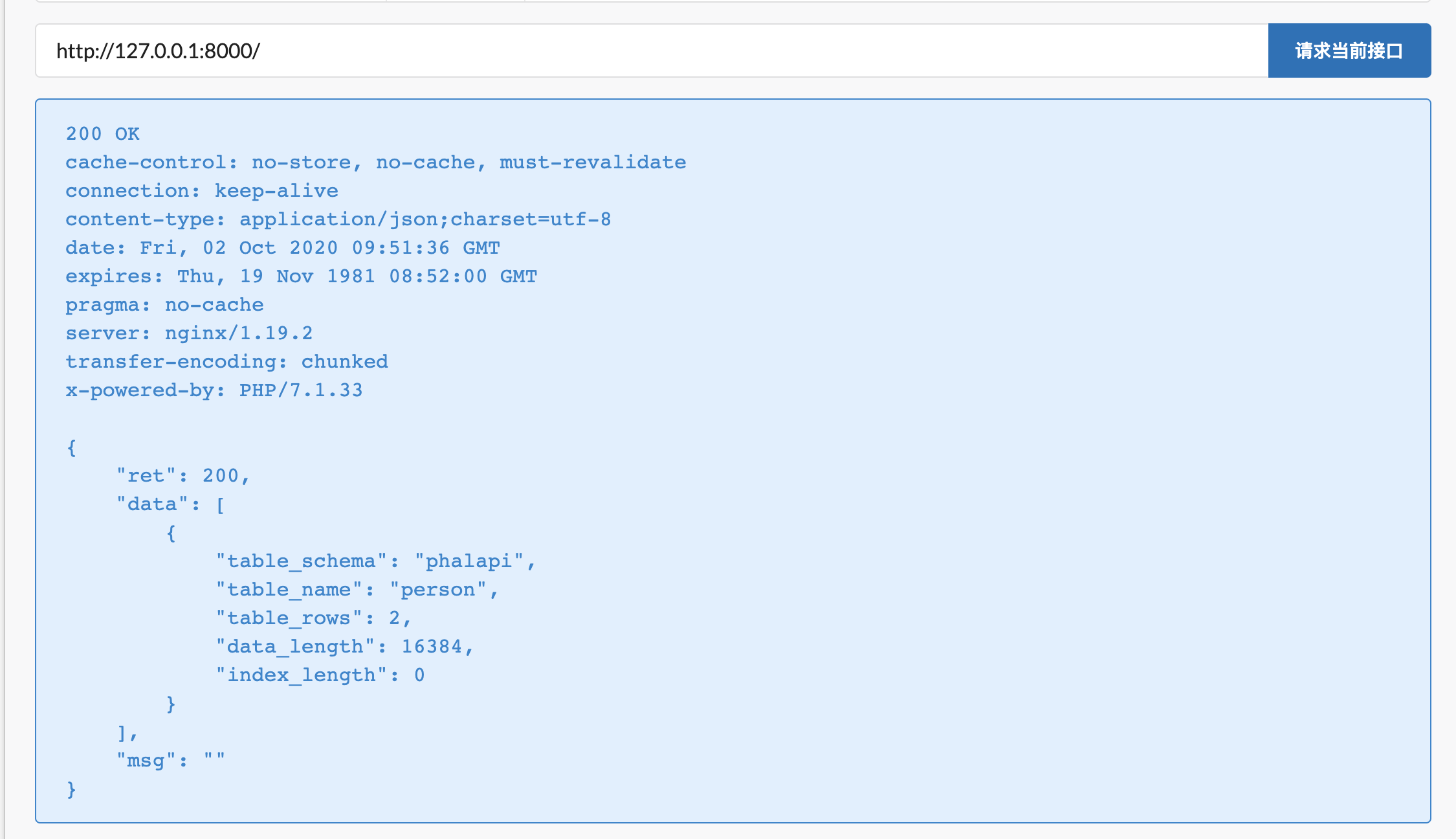Image resolution: width=1456 pixels, height=839 pixels.
Task: Click the transfer-encoding: chunked header
Action: pos(226,362)
